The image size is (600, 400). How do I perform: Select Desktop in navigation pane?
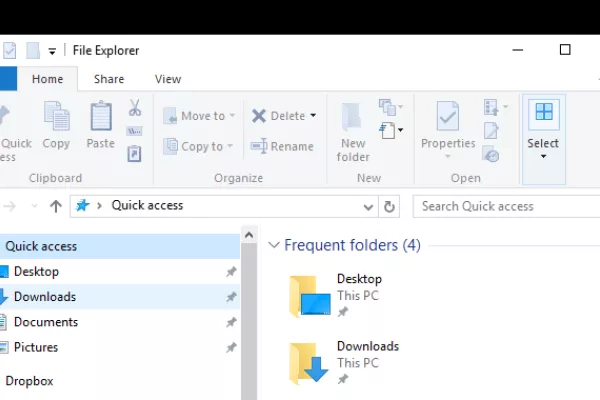(x=120, y=271)
